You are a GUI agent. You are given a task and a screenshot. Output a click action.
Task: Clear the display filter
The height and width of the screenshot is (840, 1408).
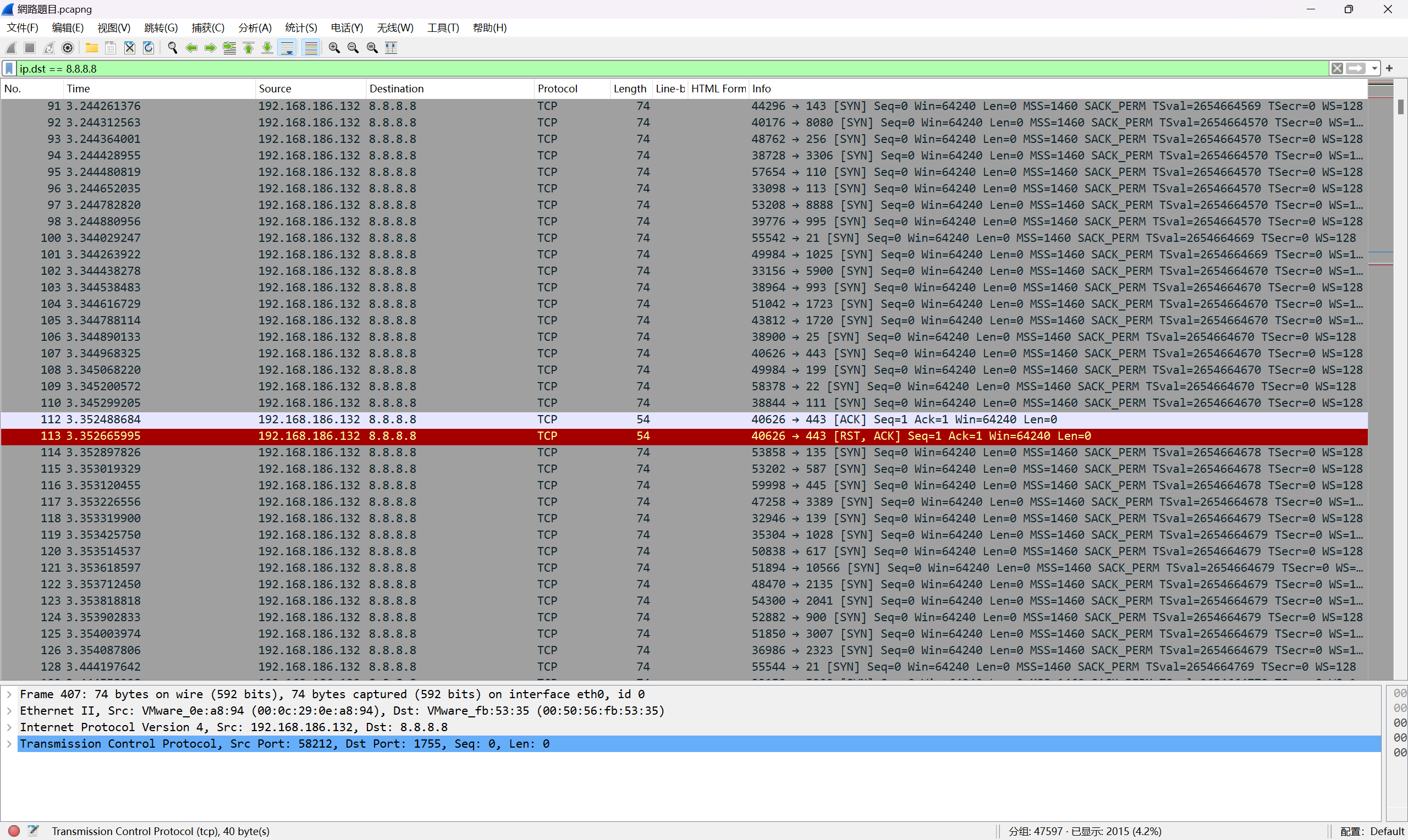coord(1336,69)
